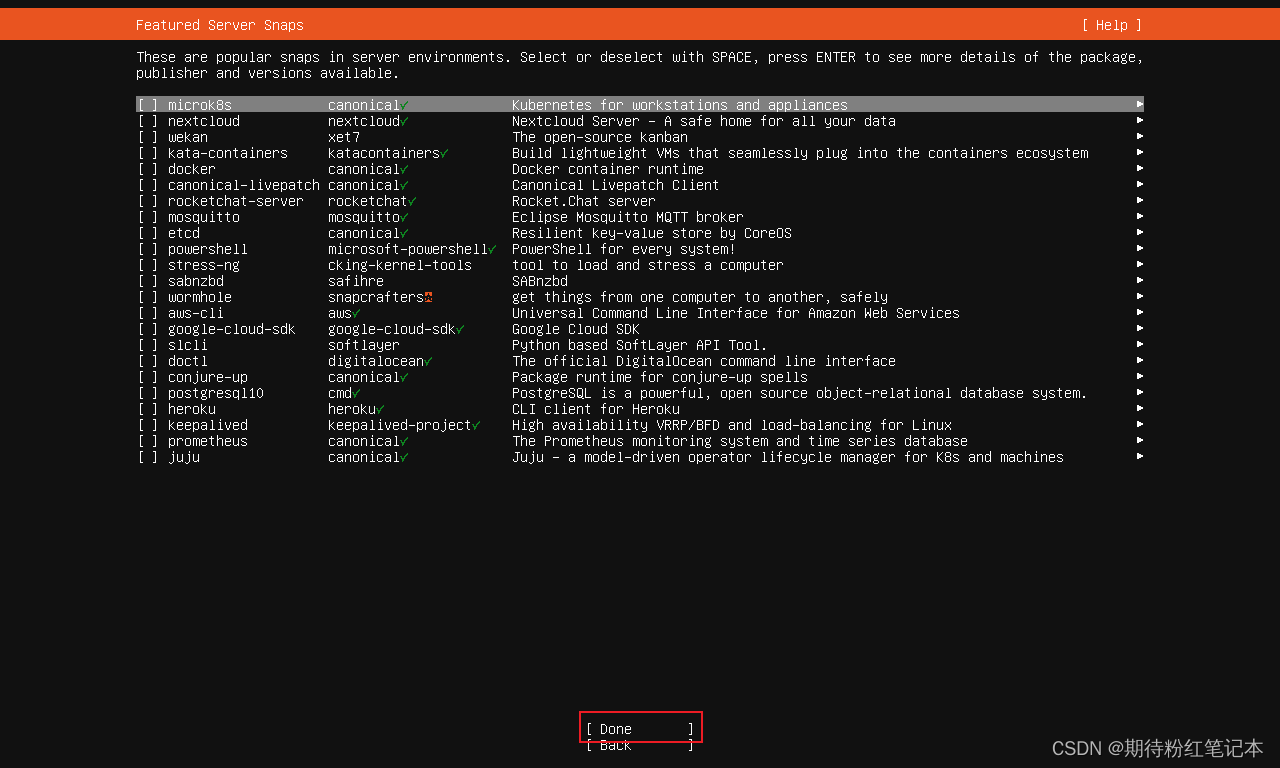Viewport: 1280px width, 768px height.
Task: Open the Help menu
Action: coord(1111,25)
